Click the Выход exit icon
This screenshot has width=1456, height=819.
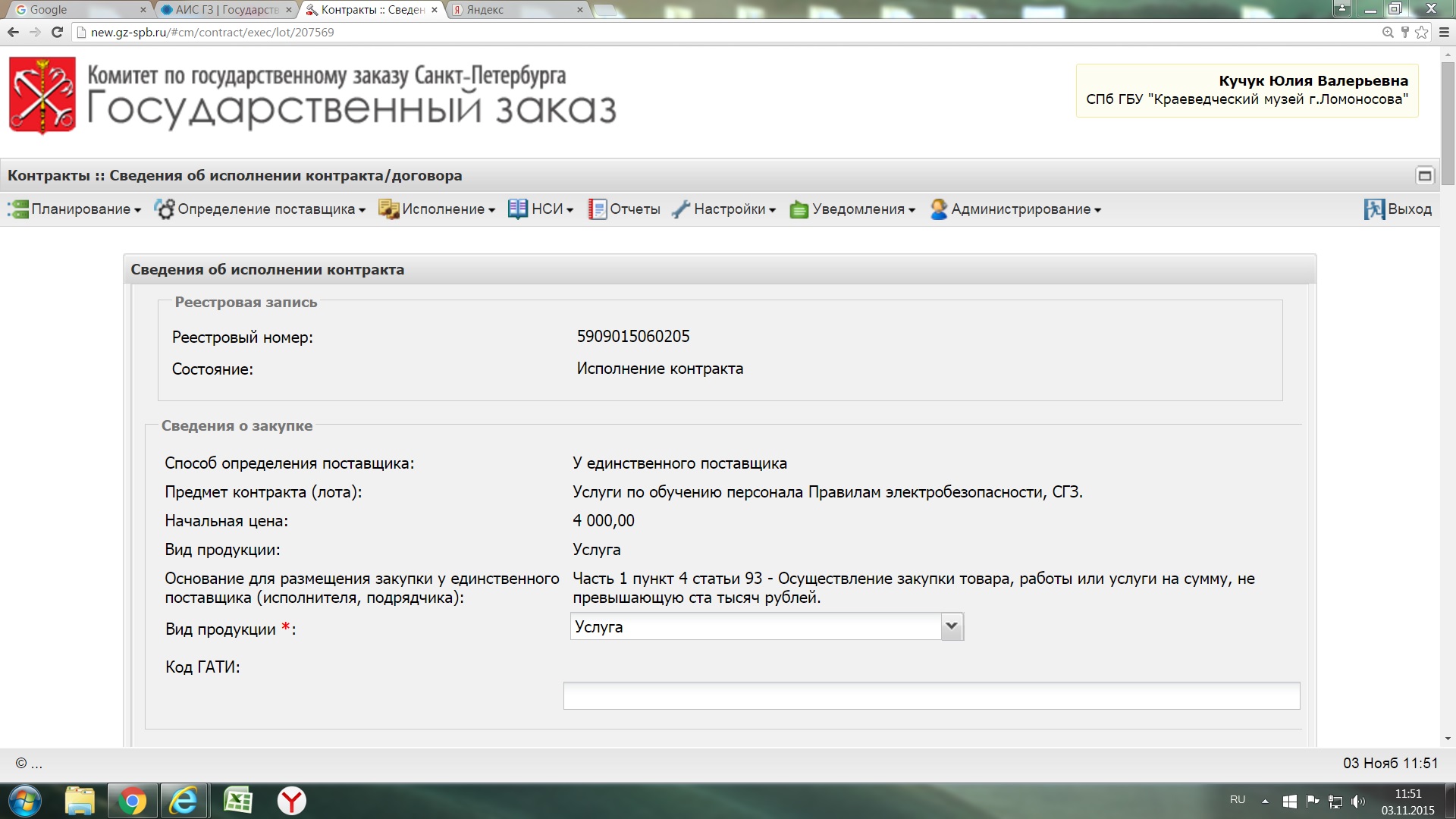1373,209
